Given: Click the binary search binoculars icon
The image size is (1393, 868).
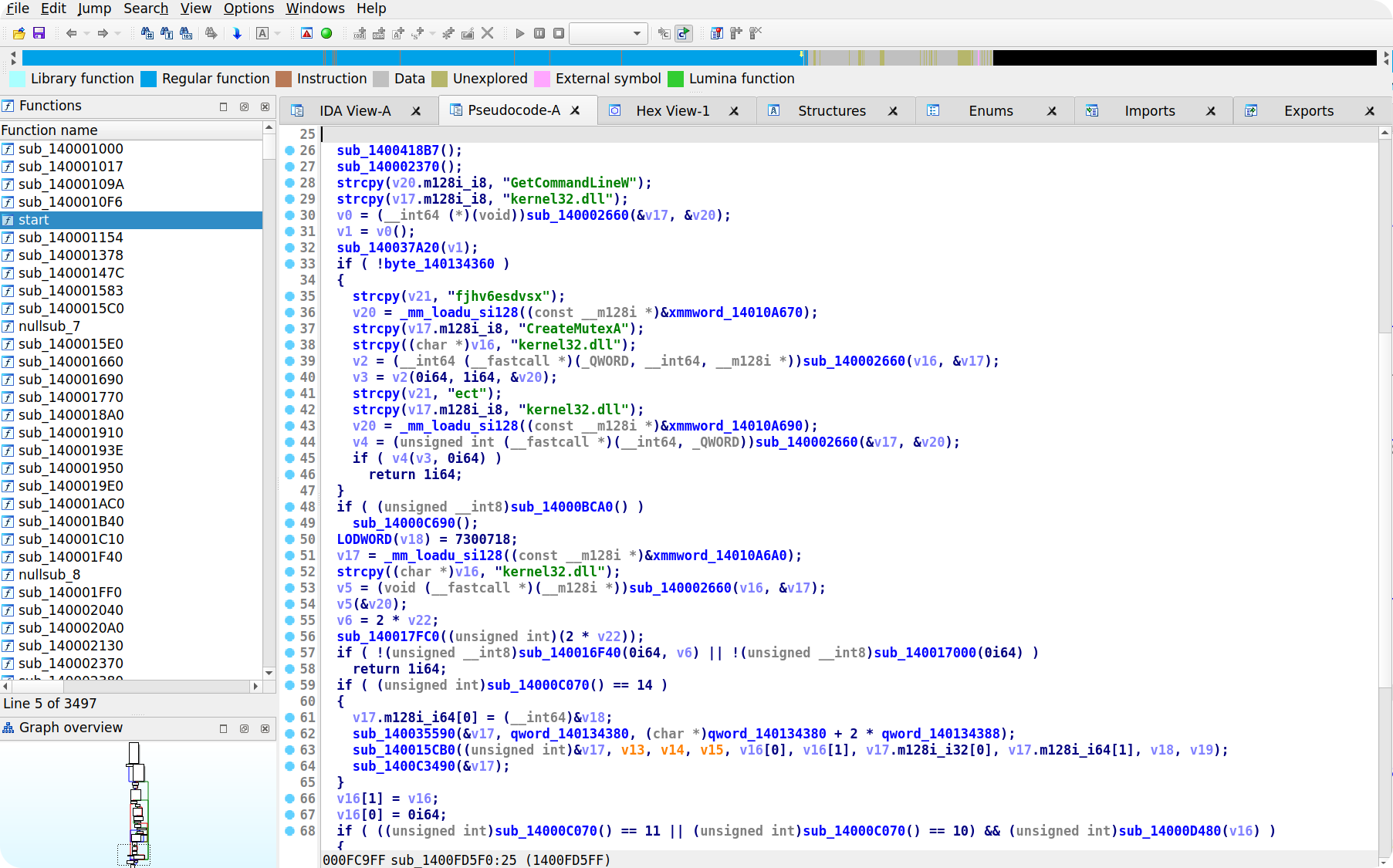Looking at the screenshot, I should (x=185, y=33).
